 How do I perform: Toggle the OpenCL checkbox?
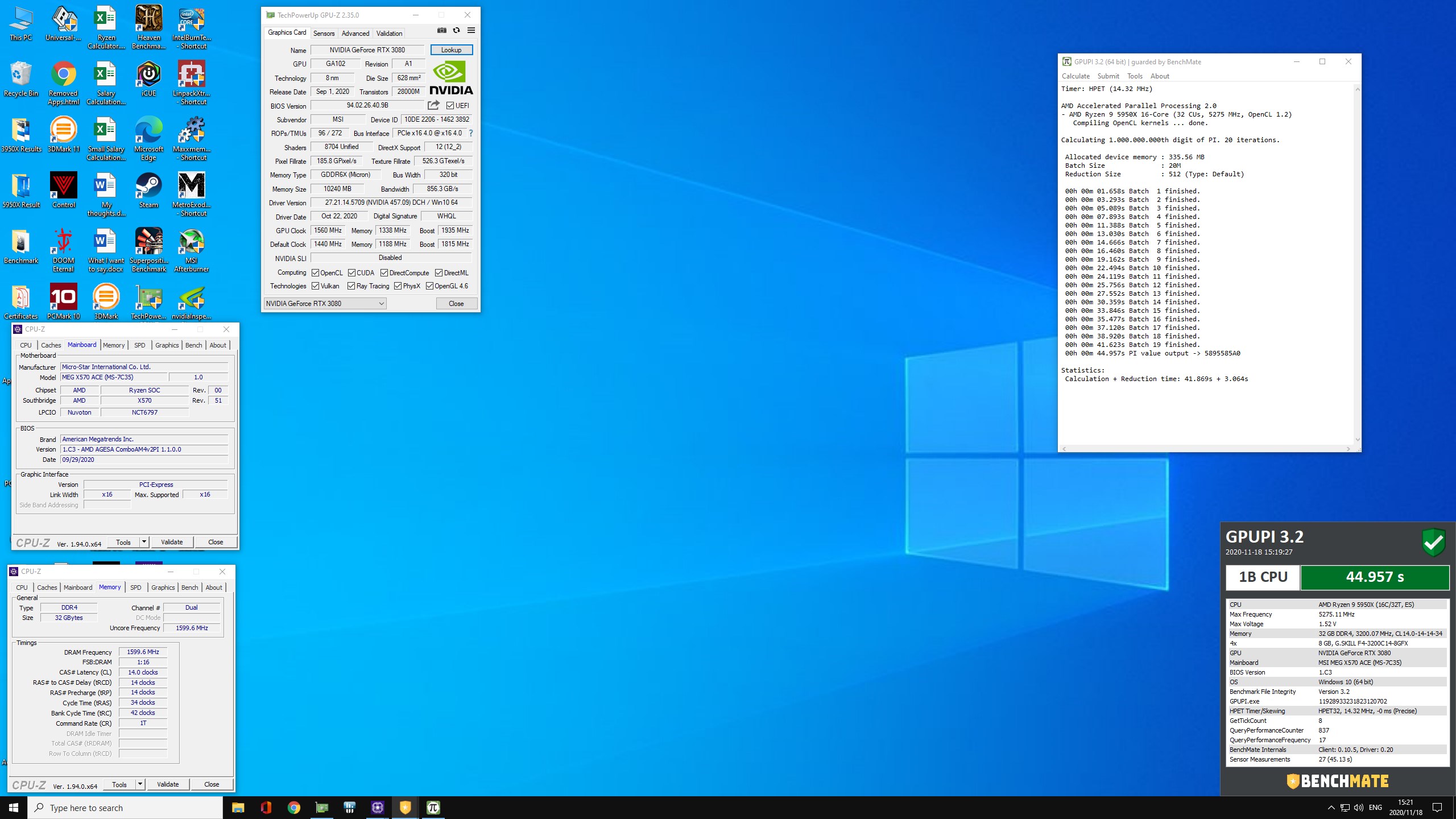315,273
